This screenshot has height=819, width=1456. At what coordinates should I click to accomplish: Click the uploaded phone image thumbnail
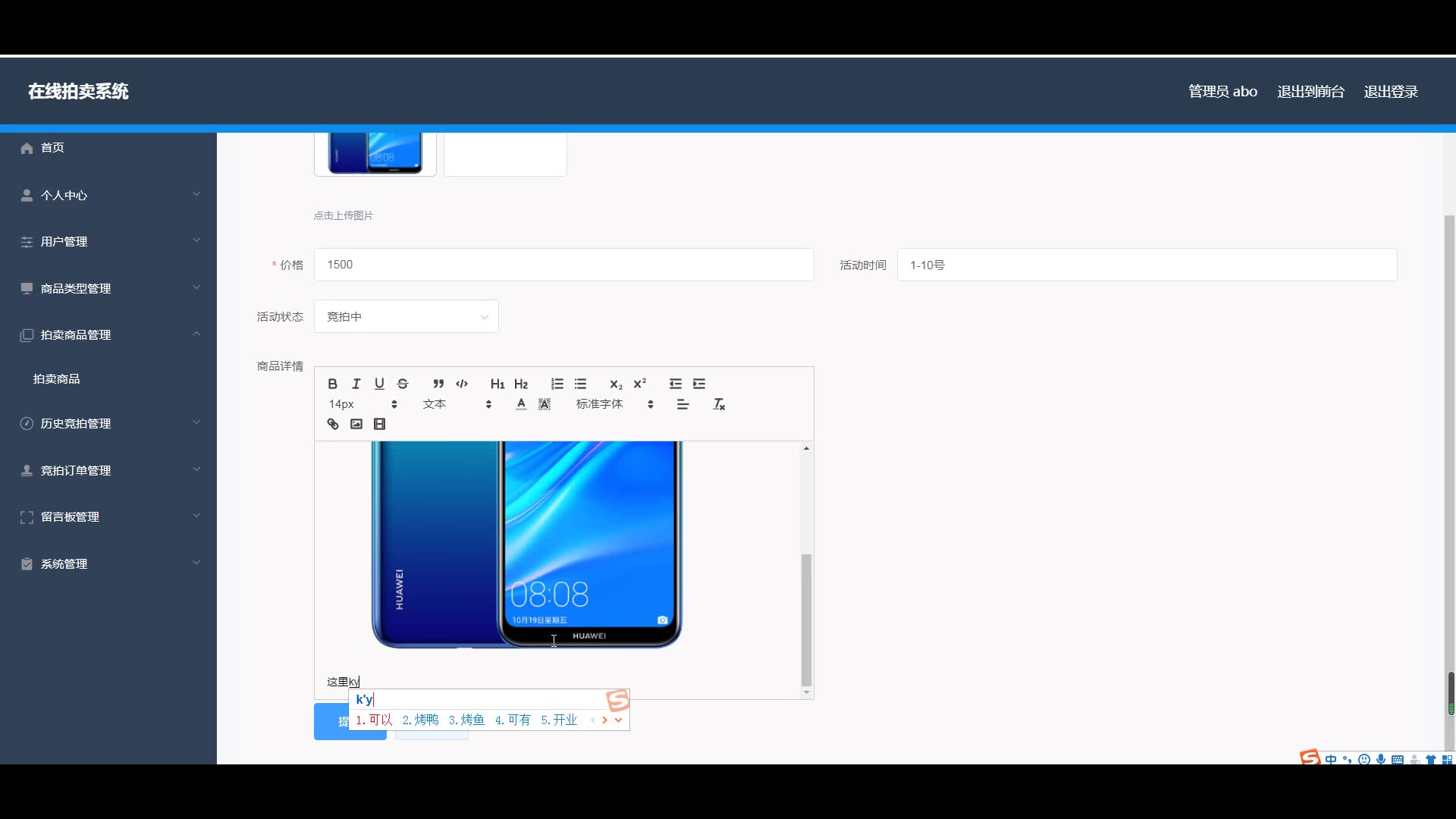[x=375, y=154]
